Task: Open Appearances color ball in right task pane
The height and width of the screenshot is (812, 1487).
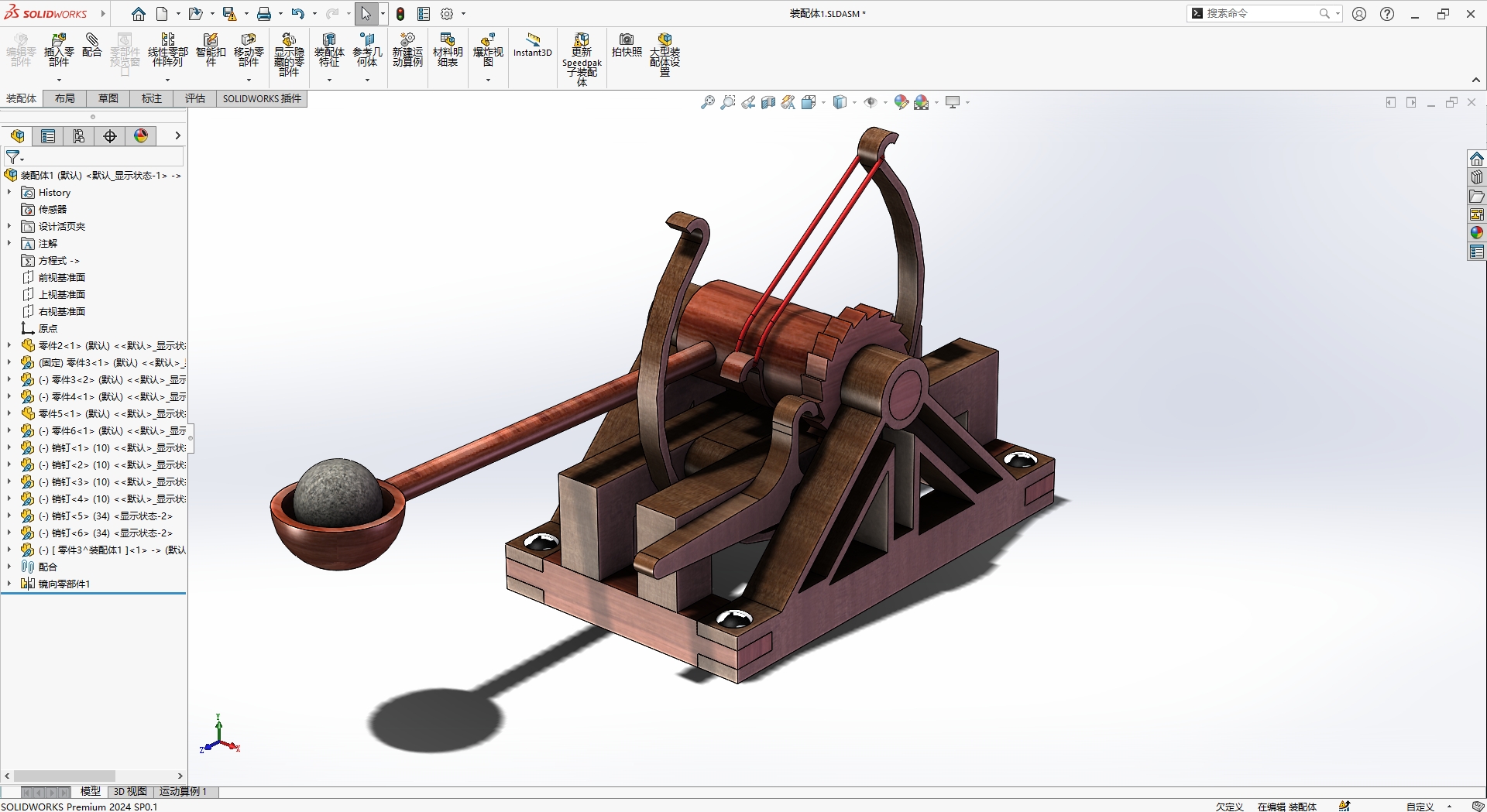Action: pos(1477,233)
